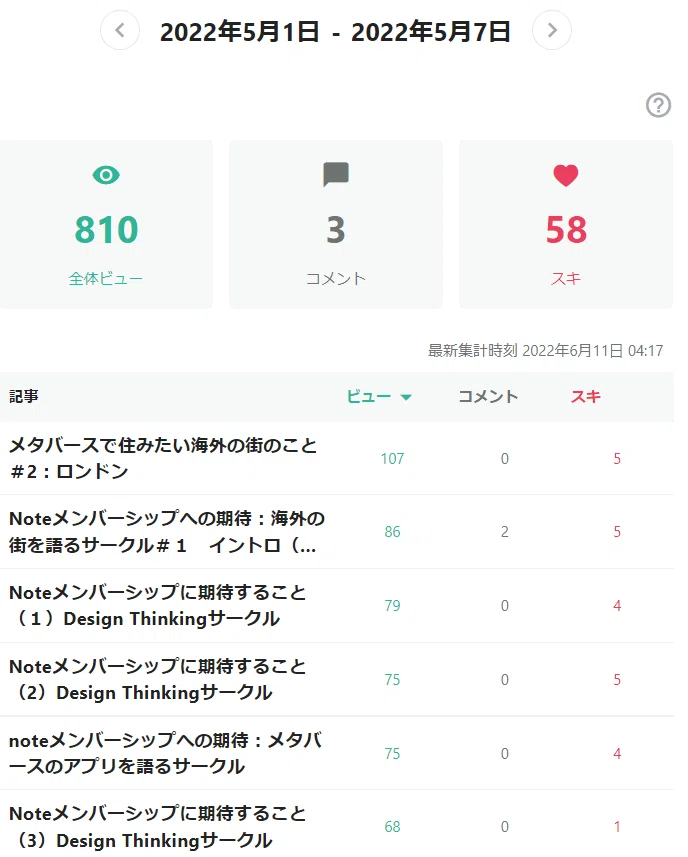The height and width of the screenshot is (857, 688).
Task: Sort the table by コメント column
Action: click(x=488, y=396)
